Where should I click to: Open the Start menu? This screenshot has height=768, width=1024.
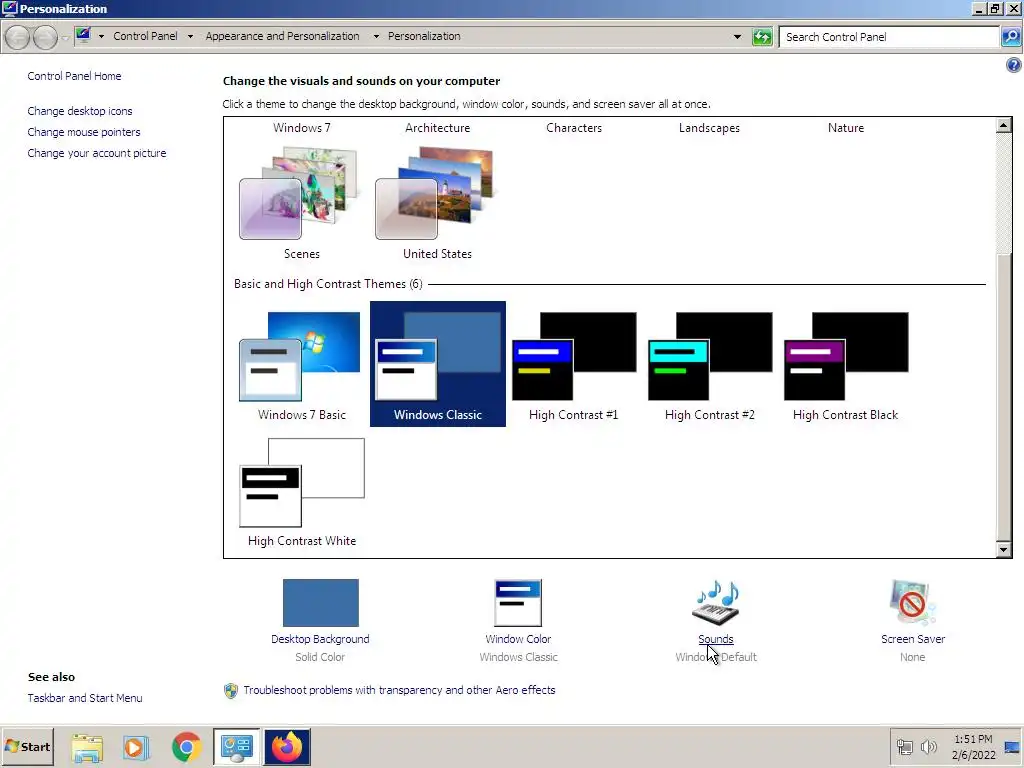pos(27,746)
